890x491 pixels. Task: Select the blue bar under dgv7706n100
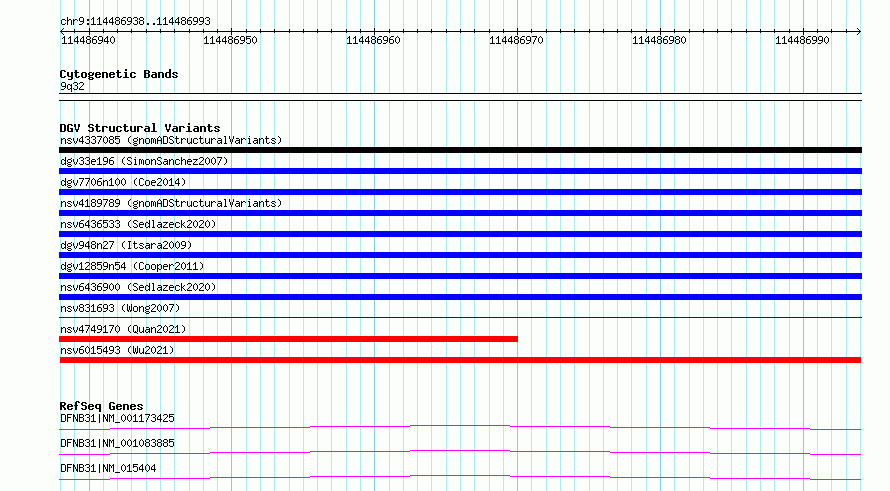(460, 192)
